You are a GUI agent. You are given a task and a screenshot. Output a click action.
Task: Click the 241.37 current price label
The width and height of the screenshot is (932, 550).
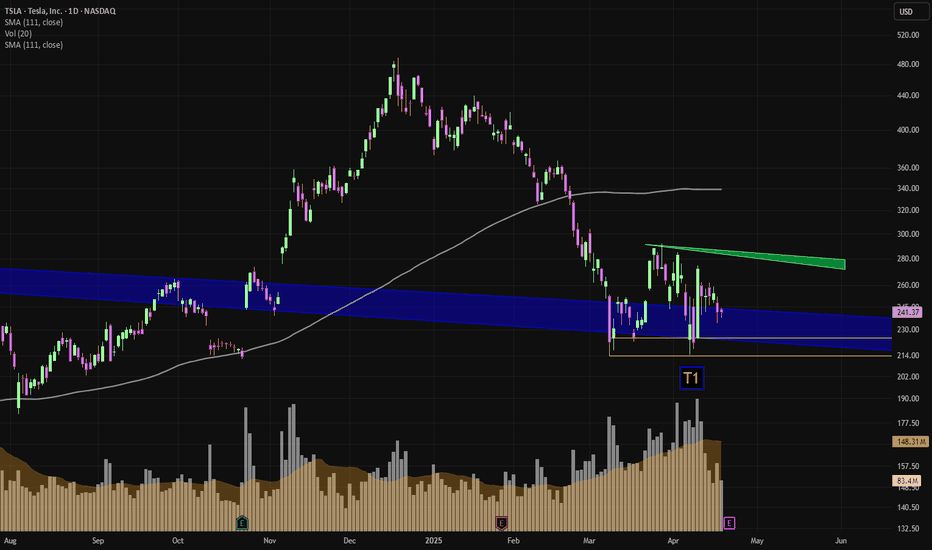(907, 312)
